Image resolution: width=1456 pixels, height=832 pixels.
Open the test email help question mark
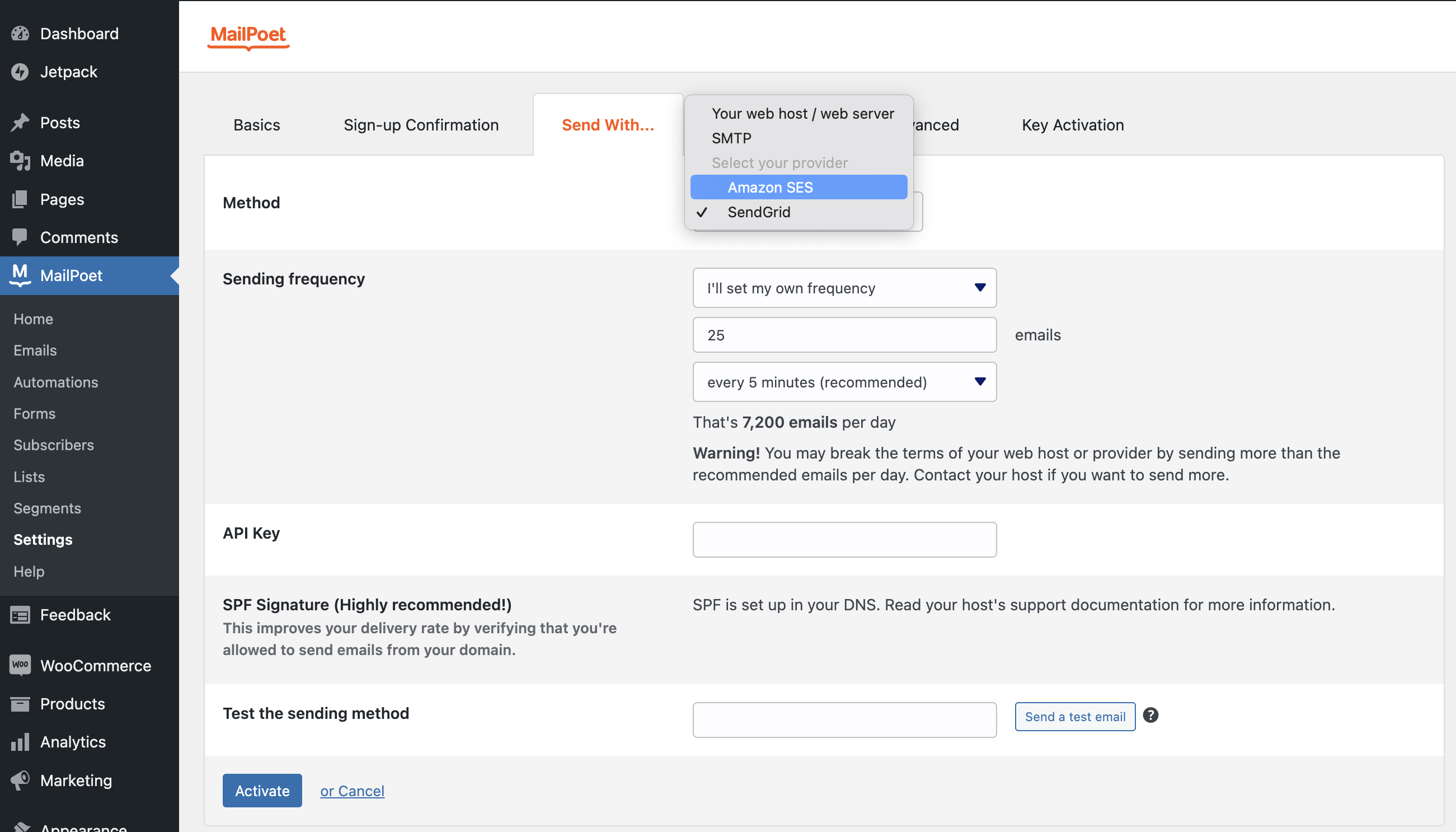1150,716
